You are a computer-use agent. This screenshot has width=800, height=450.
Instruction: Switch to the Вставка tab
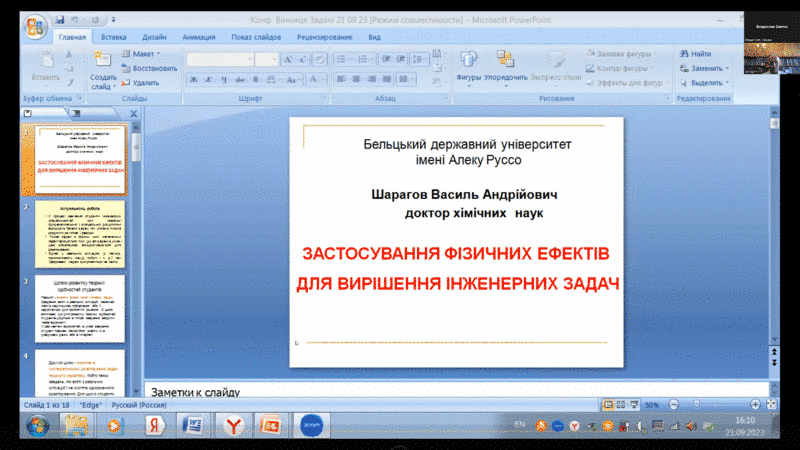113,37
